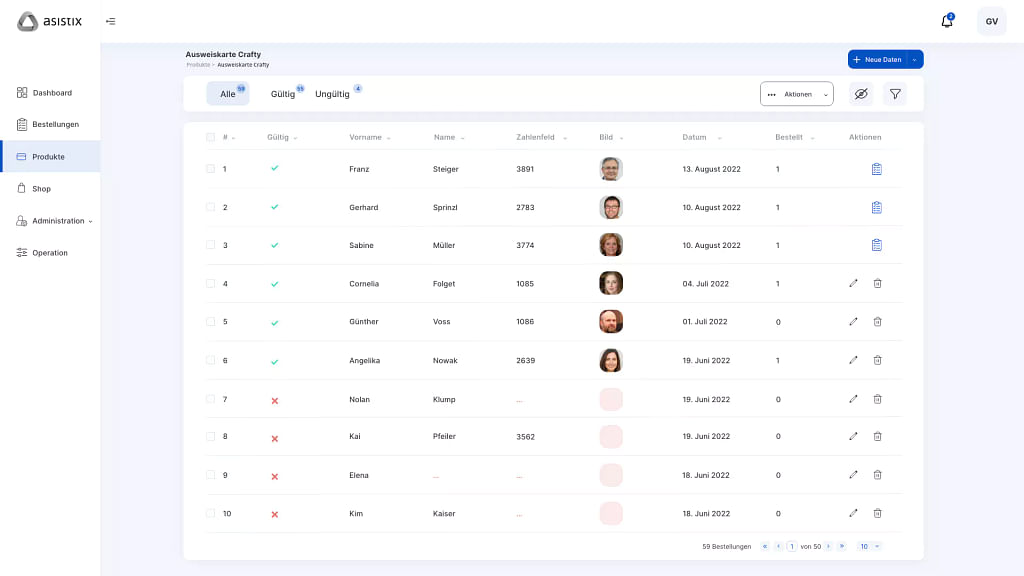
Task: Edit the Nolan Klump entry
Action: (x=853, y=399)
